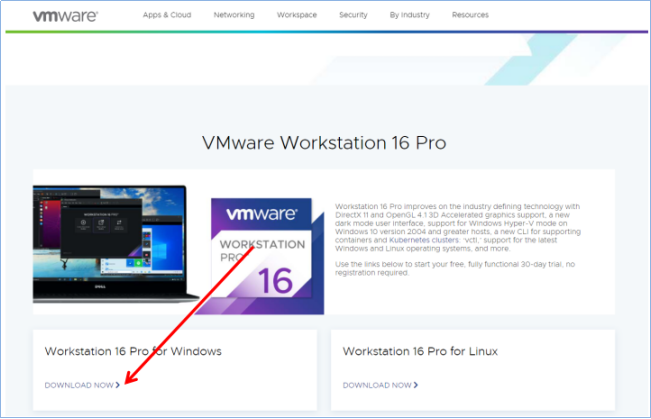The height and width of the screenshot is (419, 651).
Task: Open the Security menu
Action: tap(353, 15)
